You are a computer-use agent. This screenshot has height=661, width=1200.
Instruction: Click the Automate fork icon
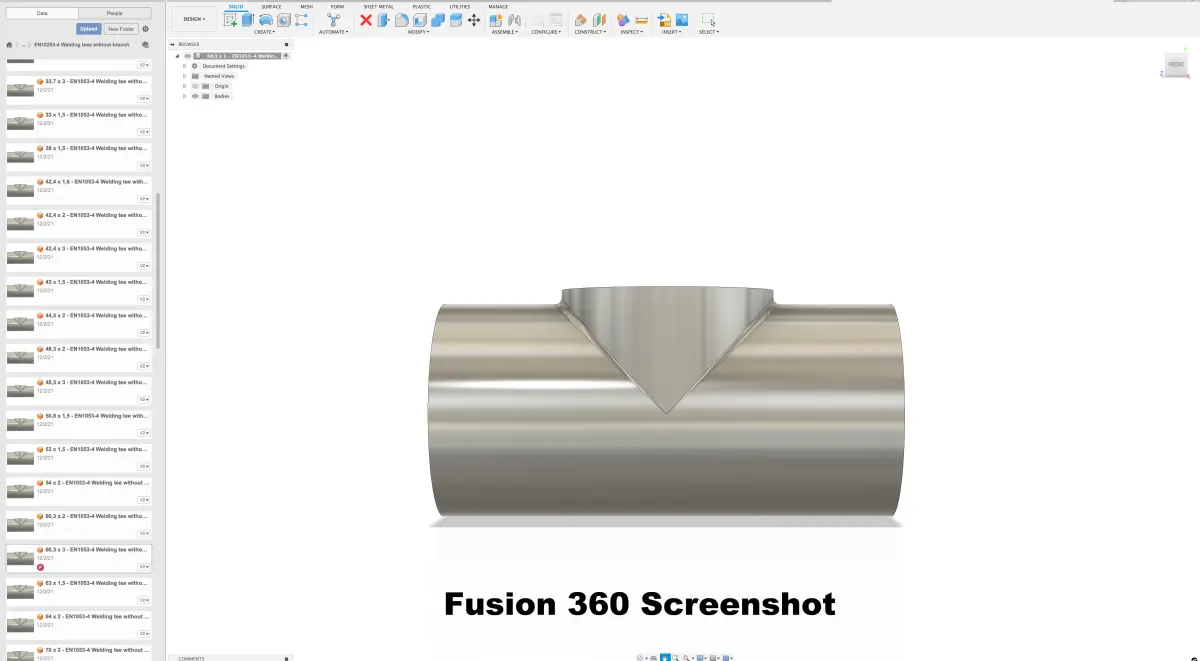pos(333,20)
